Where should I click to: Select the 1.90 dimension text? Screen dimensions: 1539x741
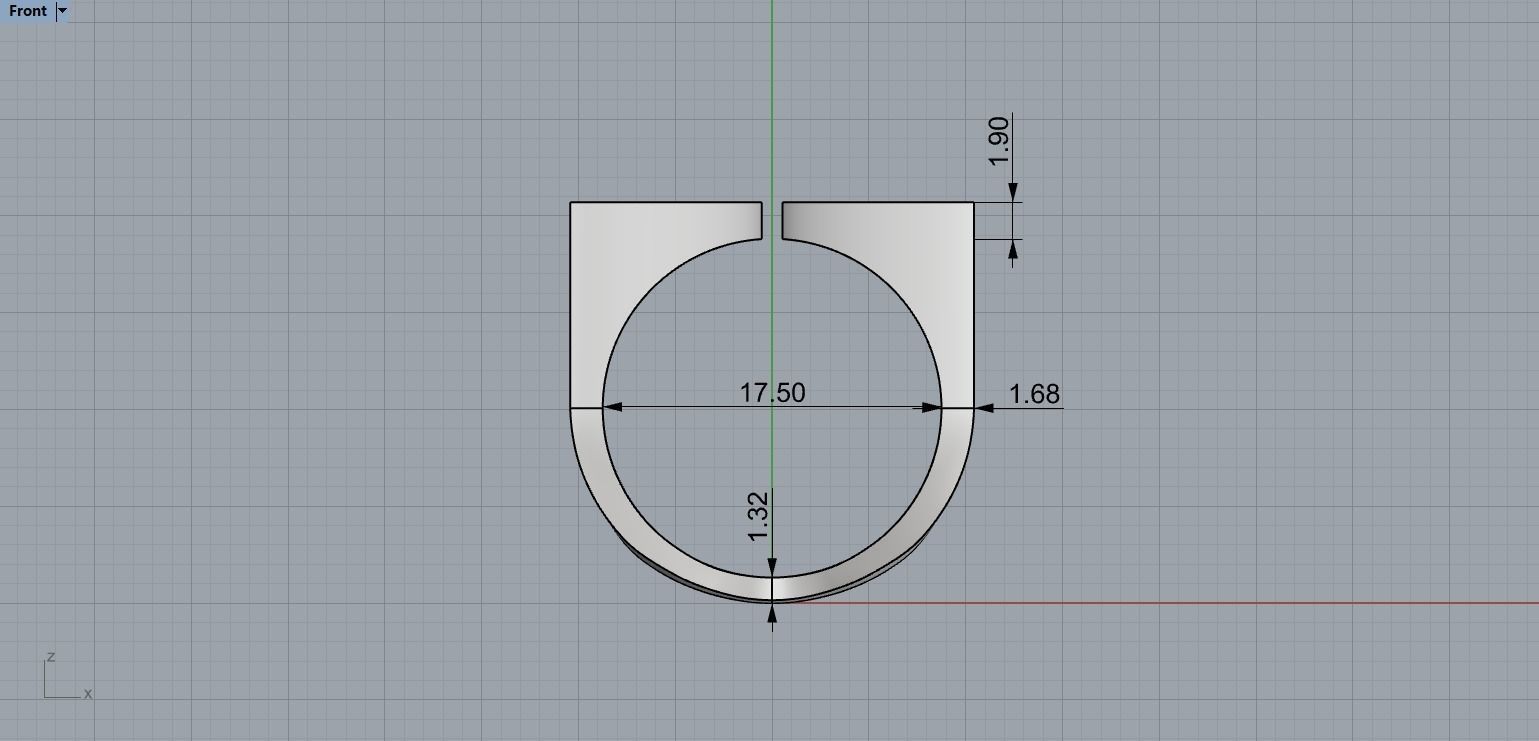click(998, 142)
